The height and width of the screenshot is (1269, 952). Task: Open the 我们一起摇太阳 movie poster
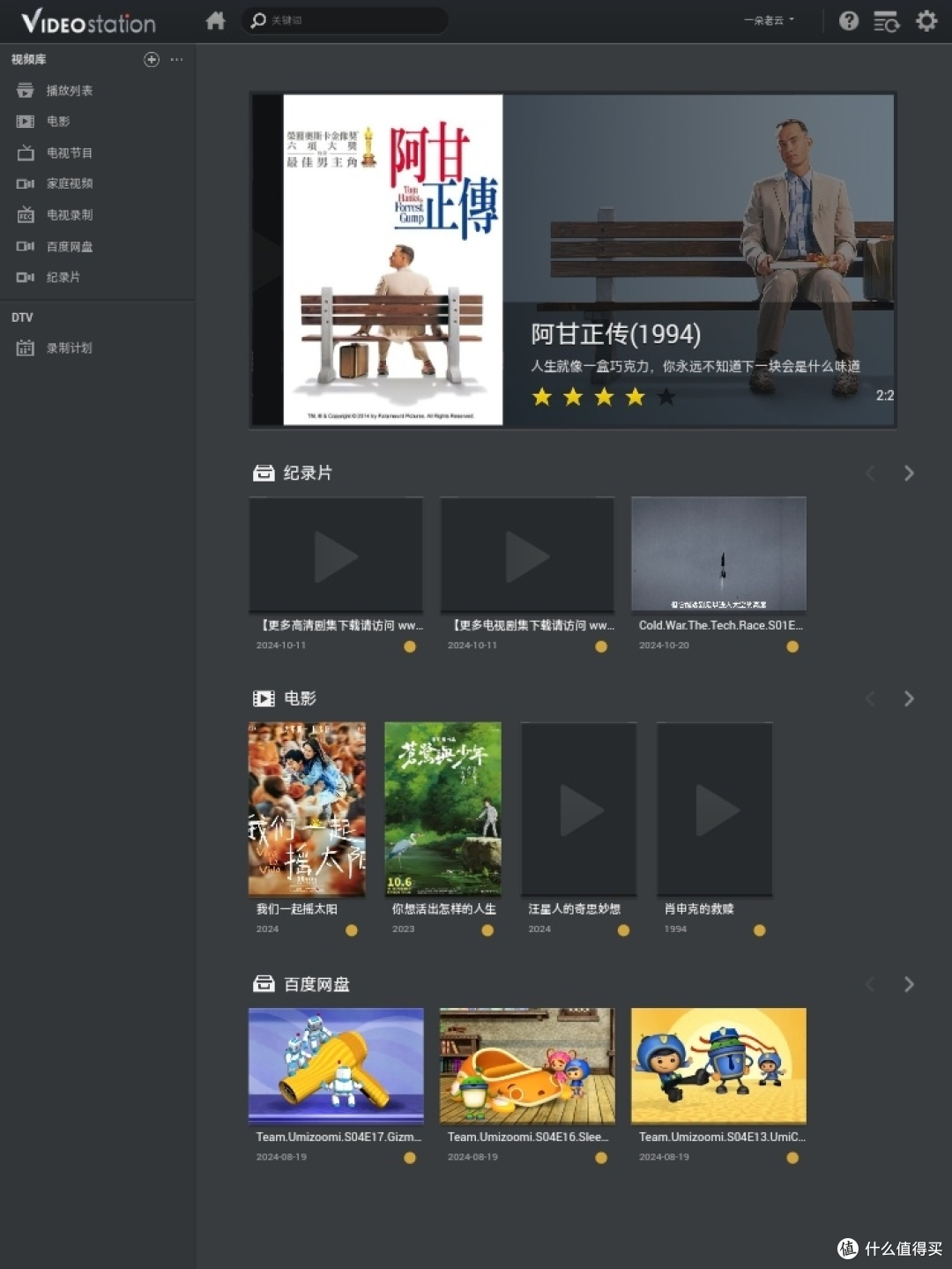307,809
